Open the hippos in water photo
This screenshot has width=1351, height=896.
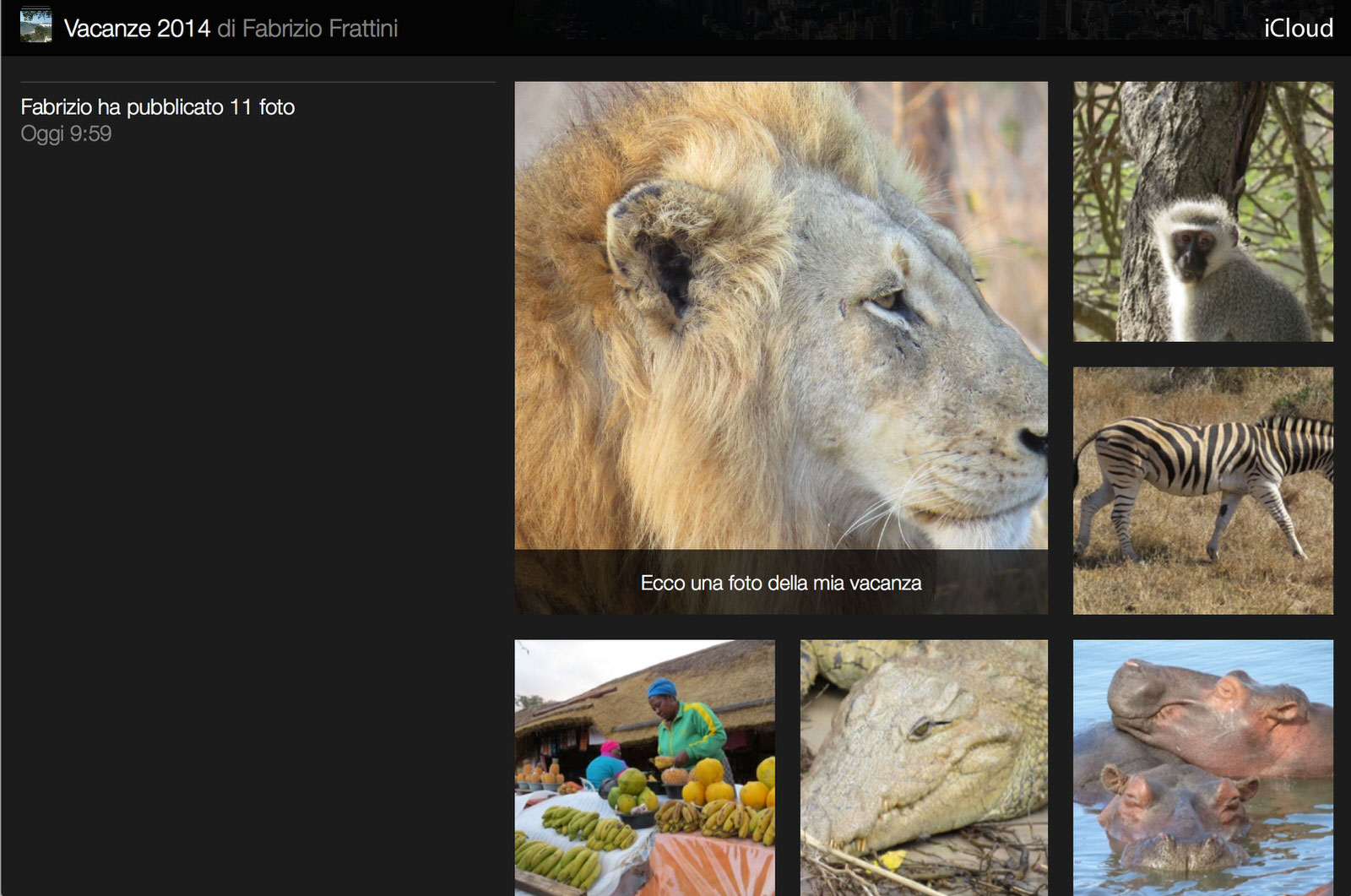[x=1202, y=767]
